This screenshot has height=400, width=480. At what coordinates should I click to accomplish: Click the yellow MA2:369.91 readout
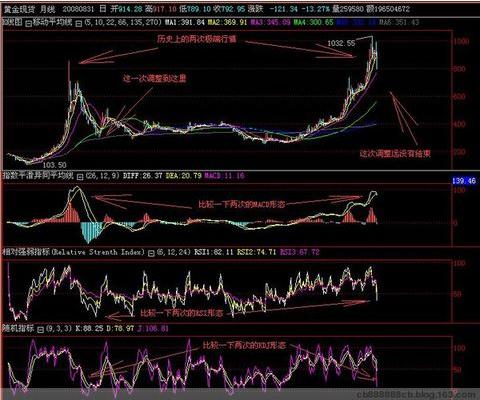[x=228, y=23]
